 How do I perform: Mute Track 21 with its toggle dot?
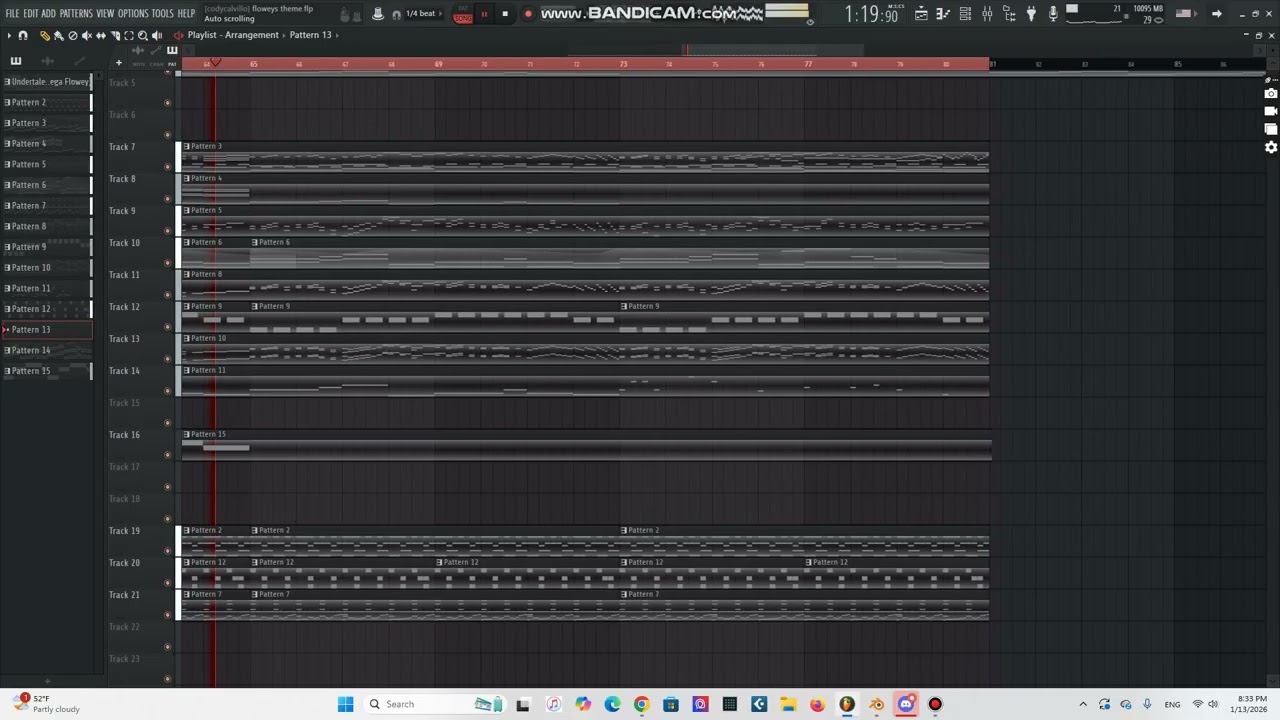coord(167,615)
